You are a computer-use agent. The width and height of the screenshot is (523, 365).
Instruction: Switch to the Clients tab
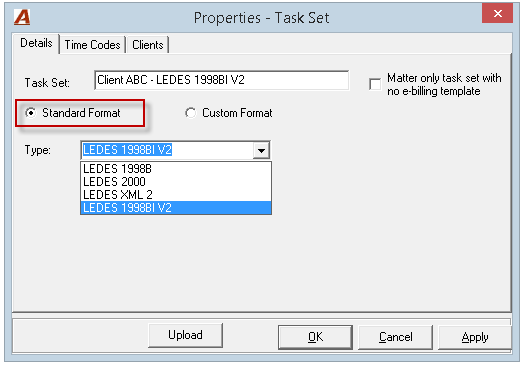click(148, 45)
